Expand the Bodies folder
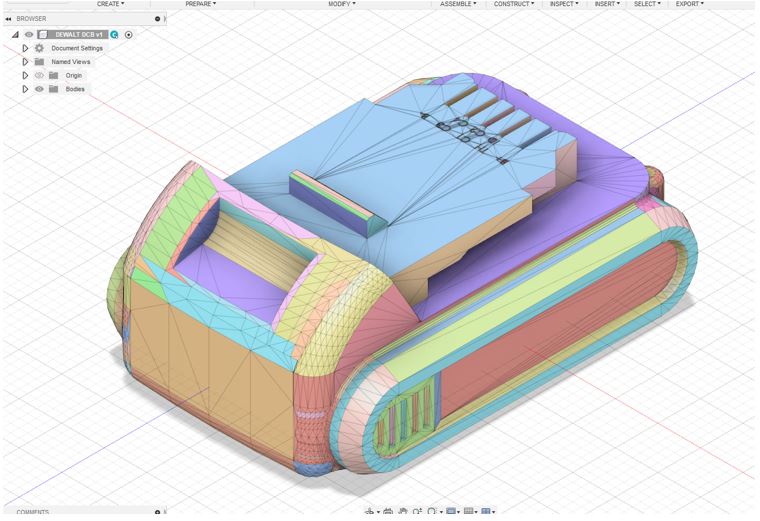Viewport: 760px width, 521px height. click(25, 89)
